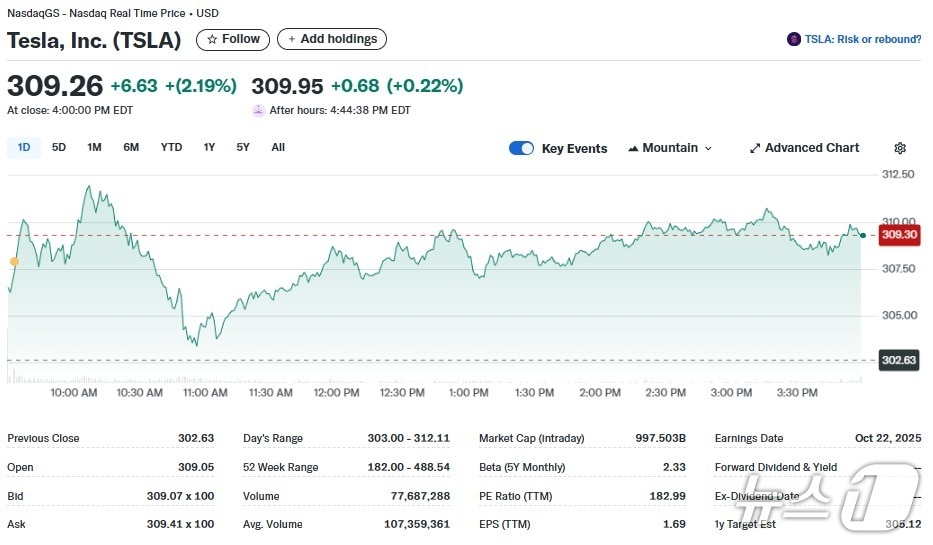Open the Advanced Chart link
This screenshot has height=545, width=933.
tap(811, 148)
